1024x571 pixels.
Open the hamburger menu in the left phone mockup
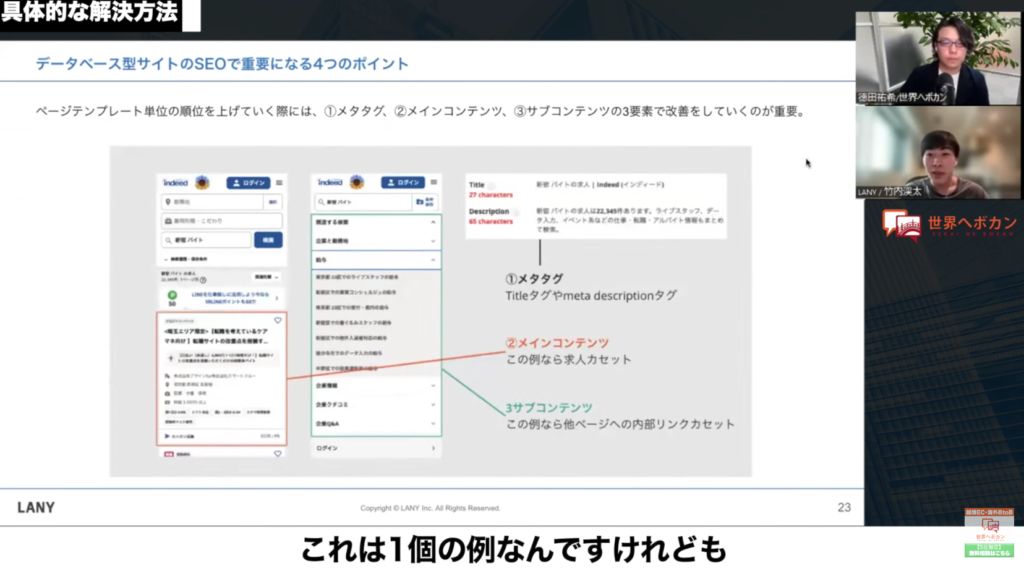tap(280, 183)
